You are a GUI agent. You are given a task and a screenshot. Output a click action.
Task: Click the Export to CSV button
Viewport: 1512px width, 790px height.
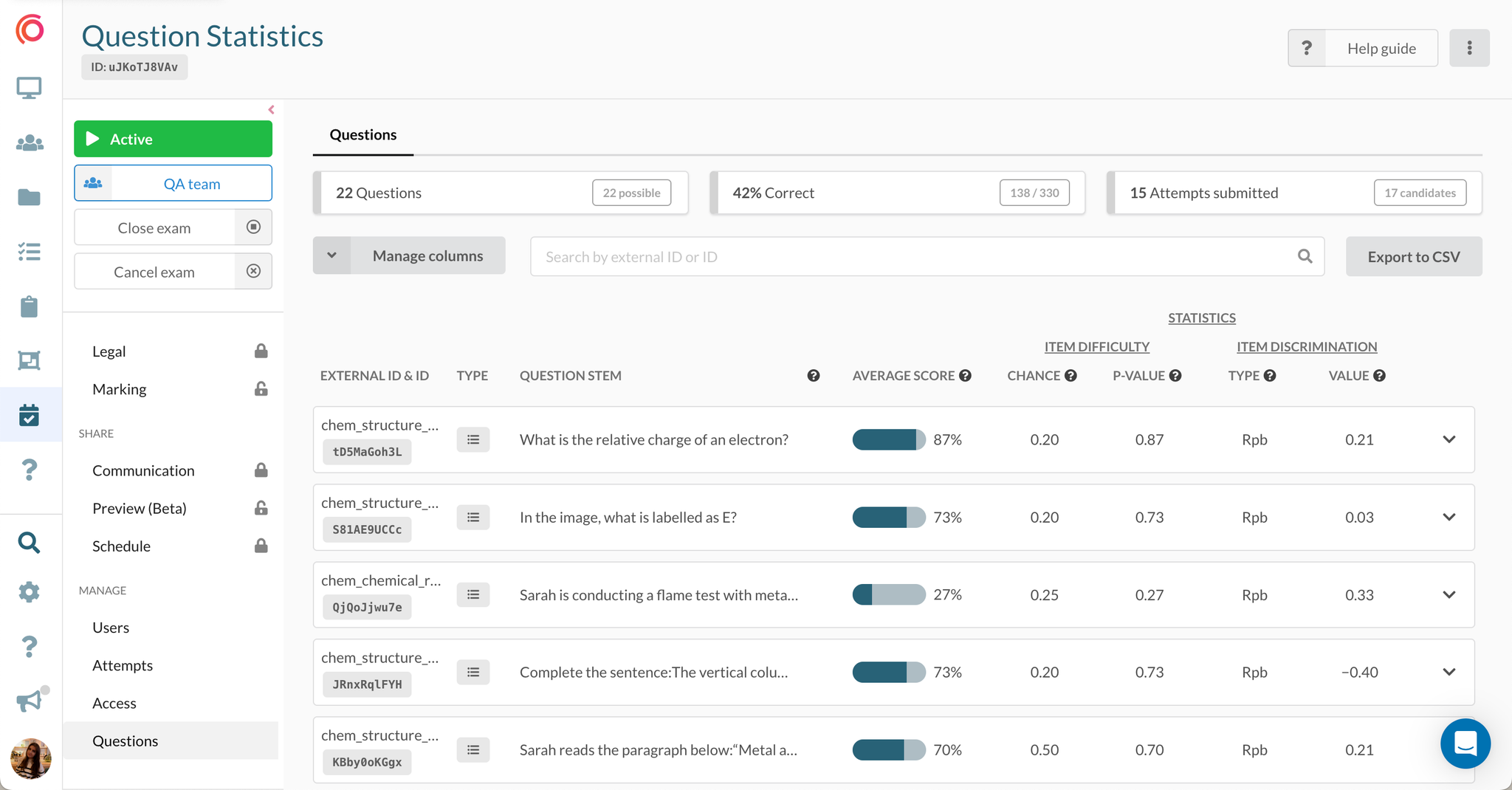1413,257
